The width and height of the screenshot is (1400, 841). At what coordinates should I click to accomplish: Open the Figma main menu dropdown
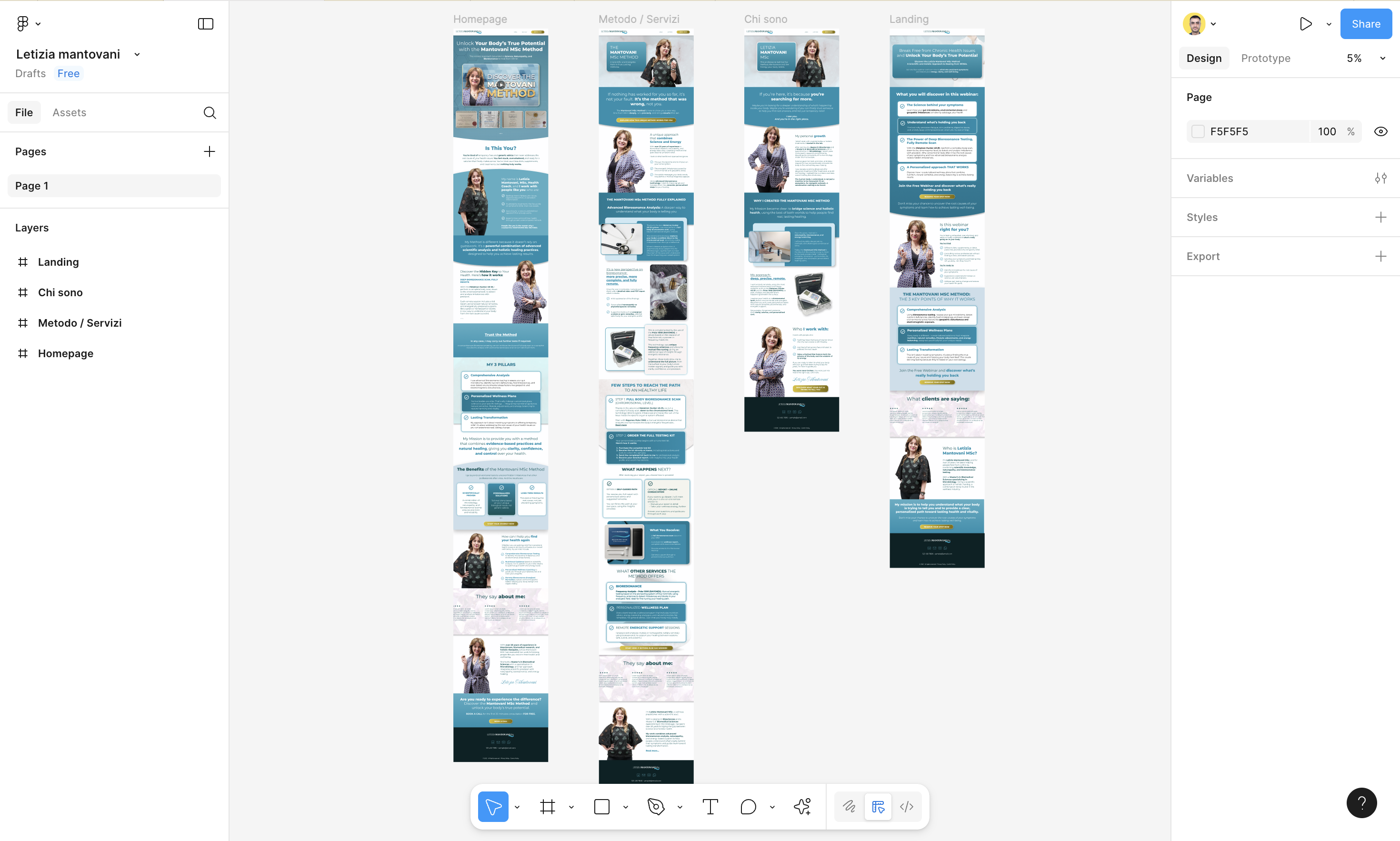pos(28,24)
